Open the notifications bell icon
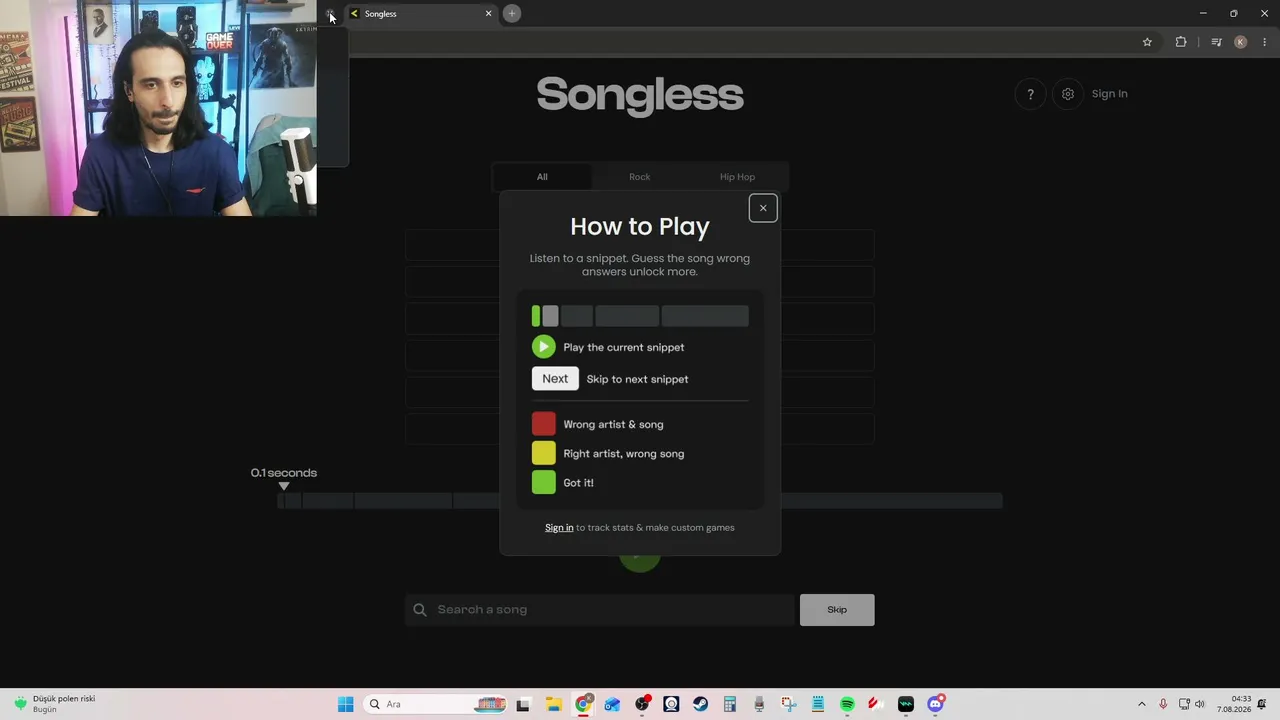The height and width of the screenshot is (720, 1280). click(x=1262, y=704)
